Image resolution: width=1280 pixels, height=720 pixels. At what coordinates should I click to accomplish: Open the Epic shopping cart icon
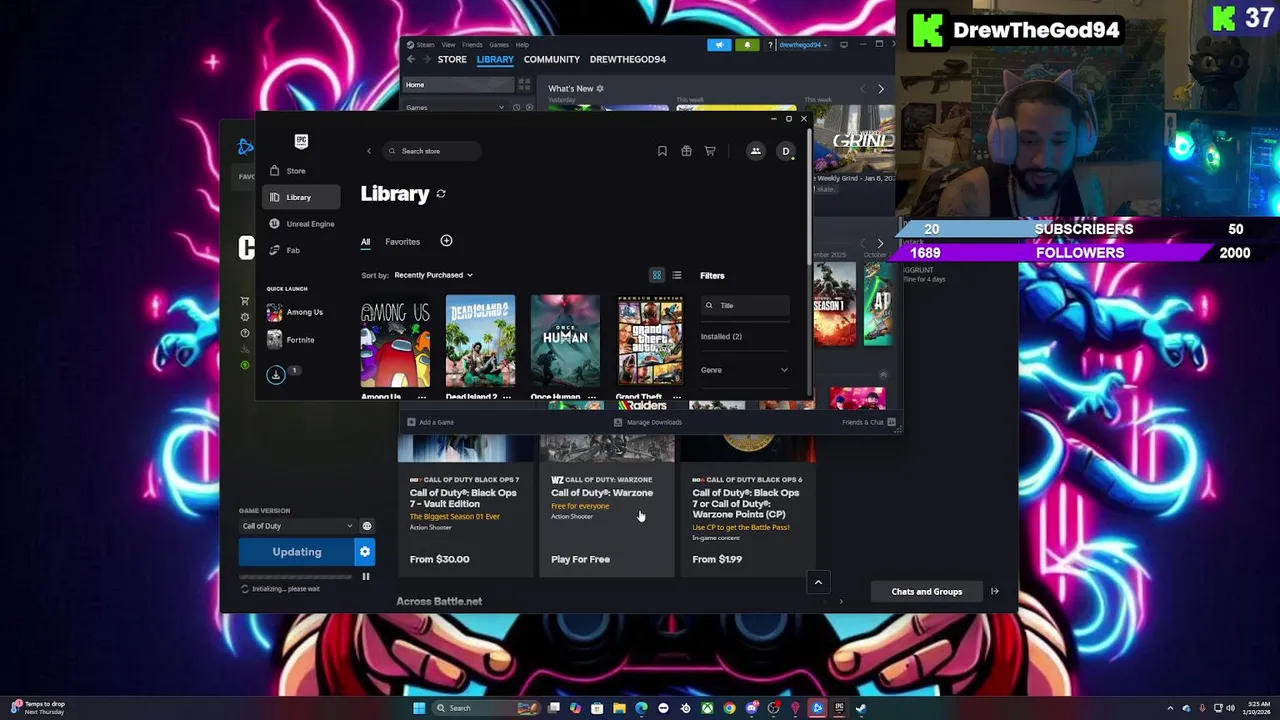(710, 151)
